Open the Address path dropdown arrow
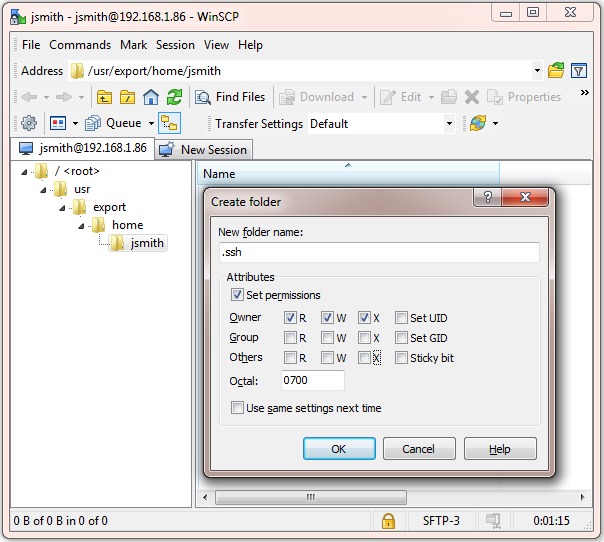This screenshot has height=542, width=604. tap(537, 70)
